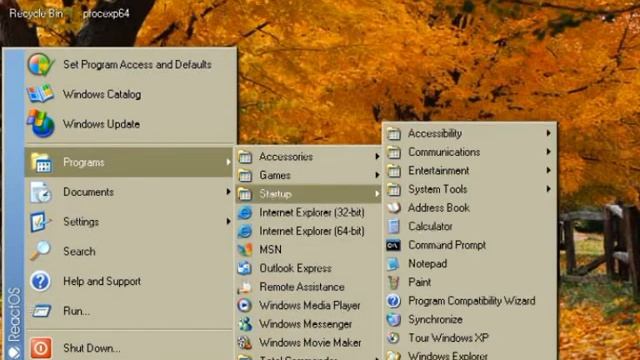Open Set Program Access and Defaults icon
This screenshot has width=640, height=360.
click(41, 64)
